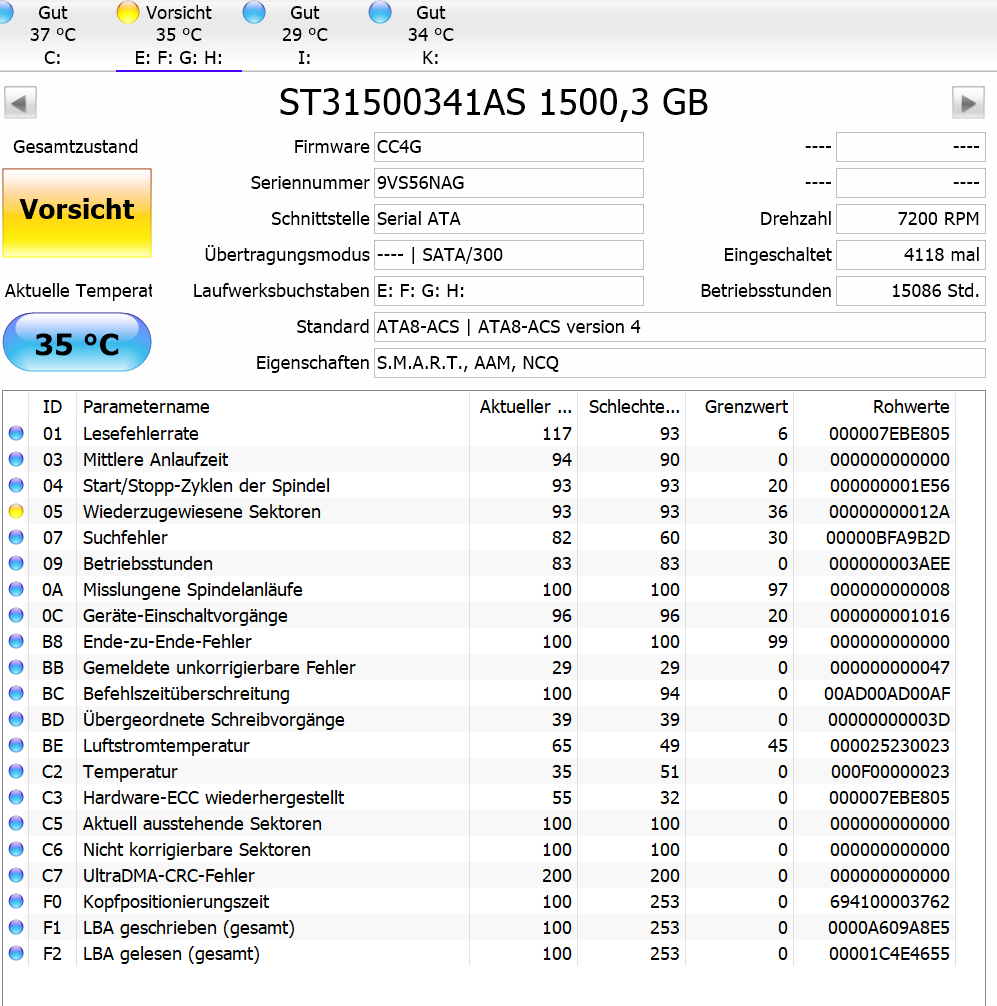Select the K: drive tab
The width and height of the screenshot is (997, 1006).
pos(430,35)
